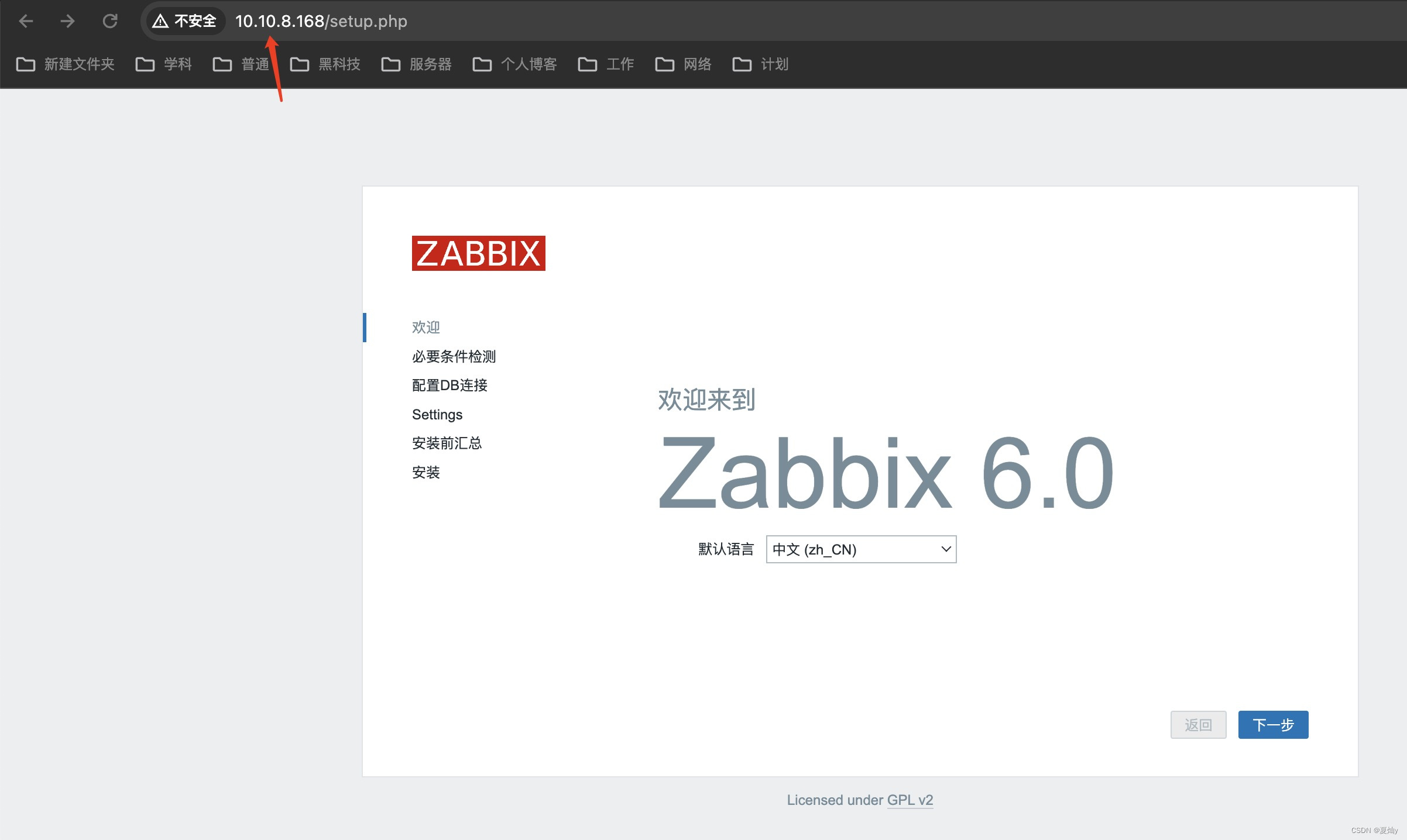Click the browser back arrow
1407x840 pixels.
pyautogui.click(x=26, y=21)
